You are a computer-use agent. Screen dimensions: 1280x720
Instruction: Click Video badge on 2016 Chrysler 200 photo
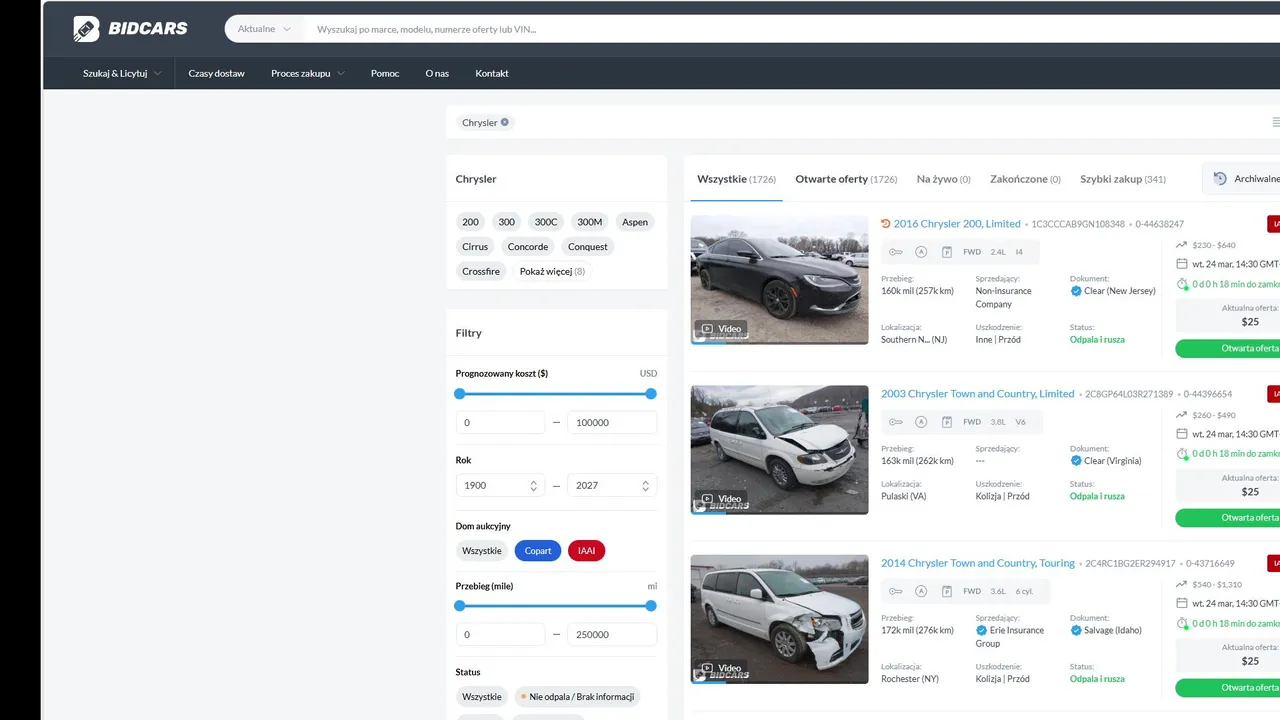coord(721,329)
